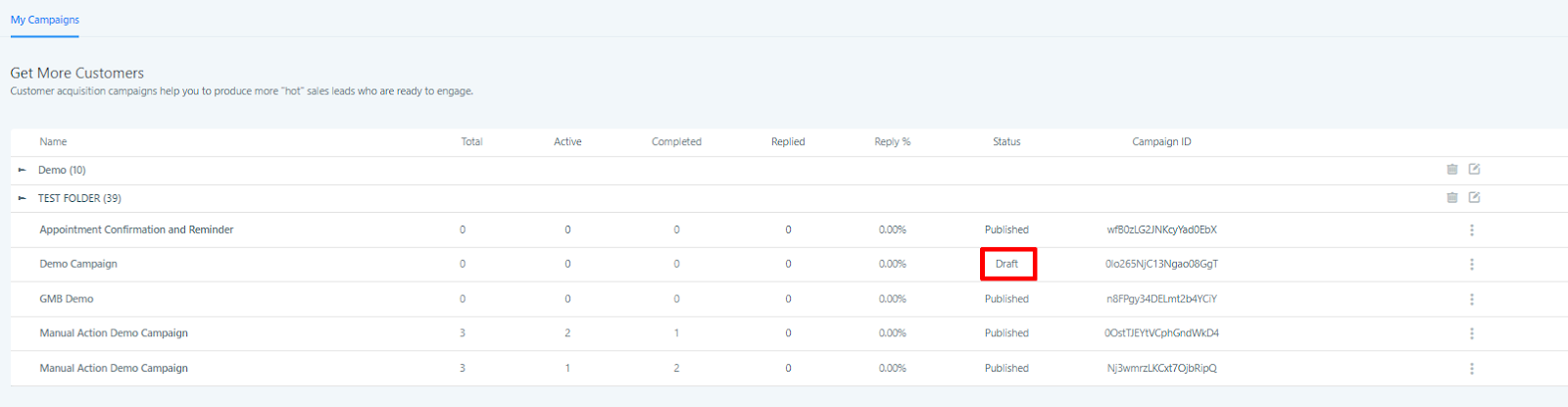Delete the TEST FOLDER (39) via trash icon

coord(1452,197)
